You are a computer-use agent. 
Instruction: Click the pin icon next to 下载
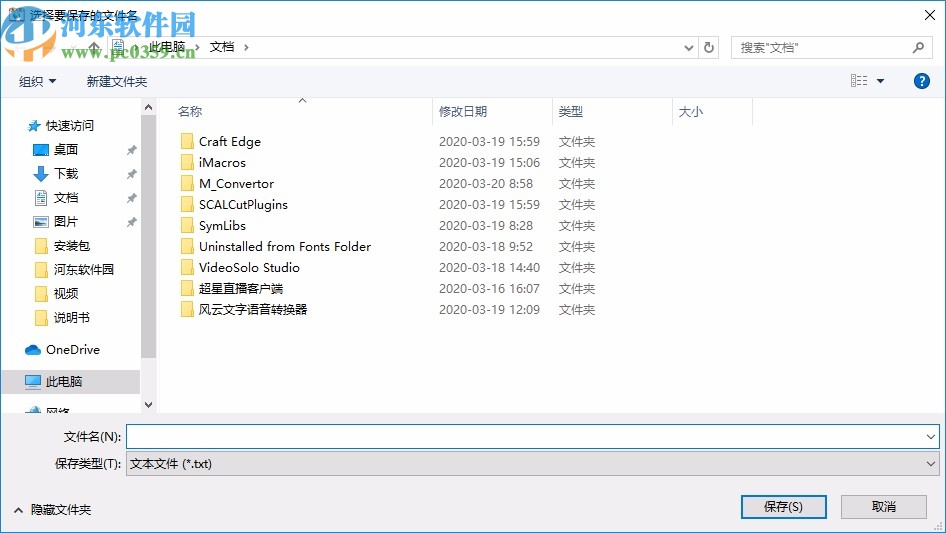[x=132, y=174]
